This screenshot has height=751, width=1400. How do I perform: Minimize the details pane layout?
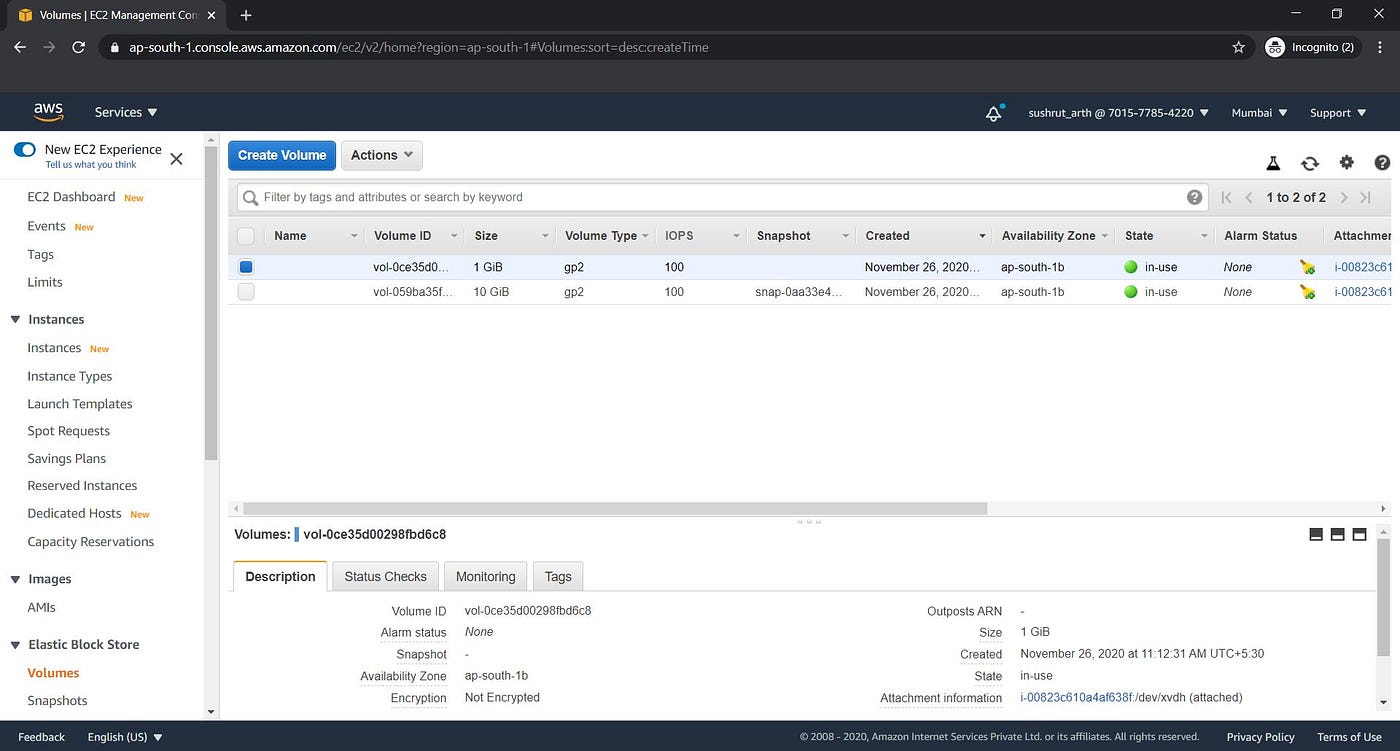coord(1316,535)
